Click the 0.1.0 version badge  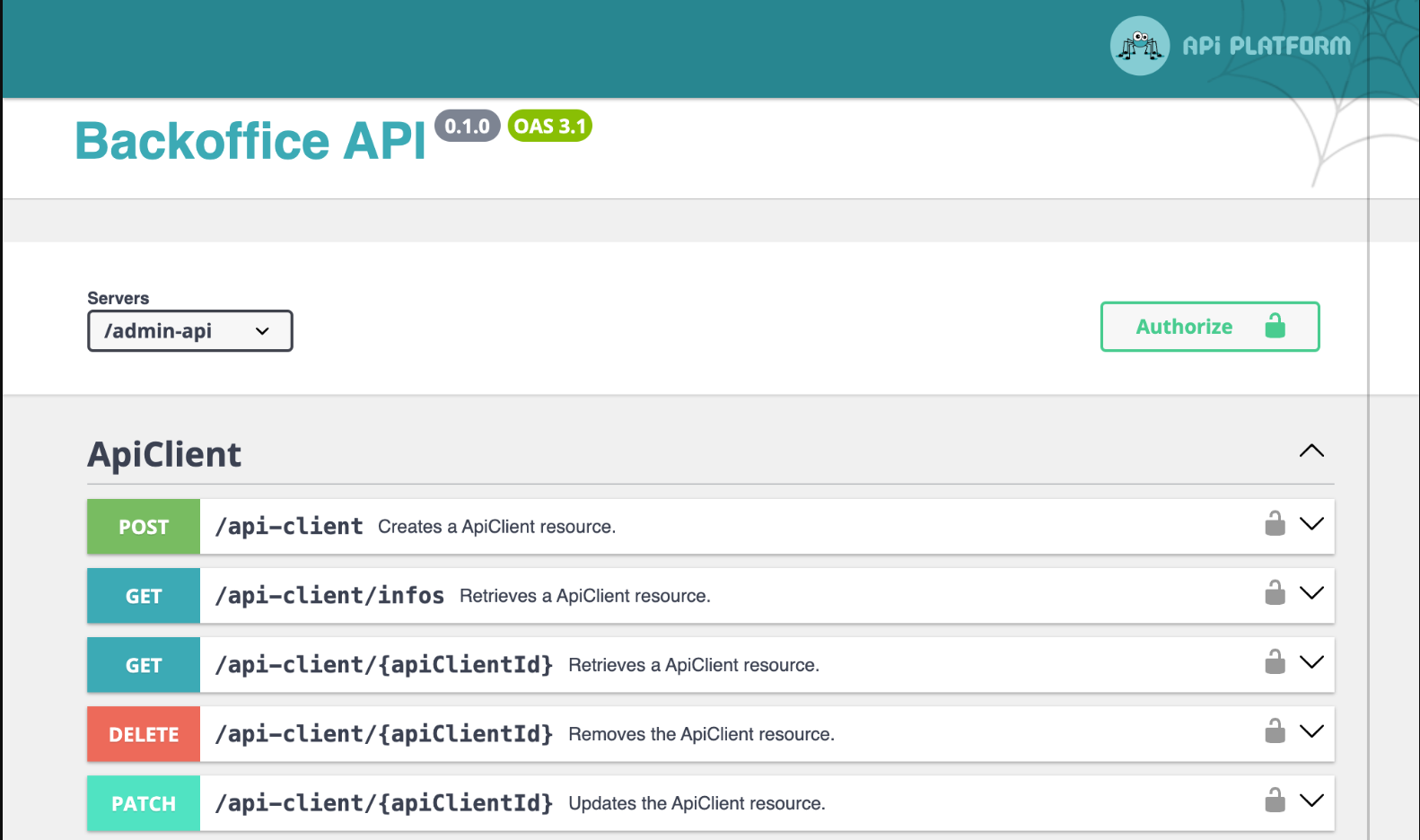(468, 127)
